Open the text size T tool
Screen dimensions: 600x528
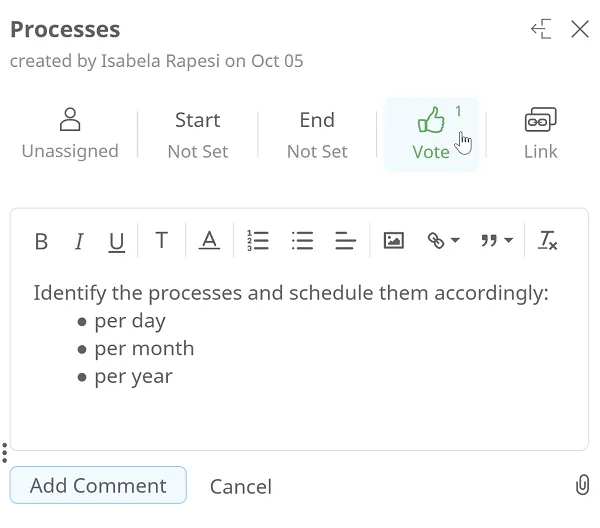(x=161, y=241)
